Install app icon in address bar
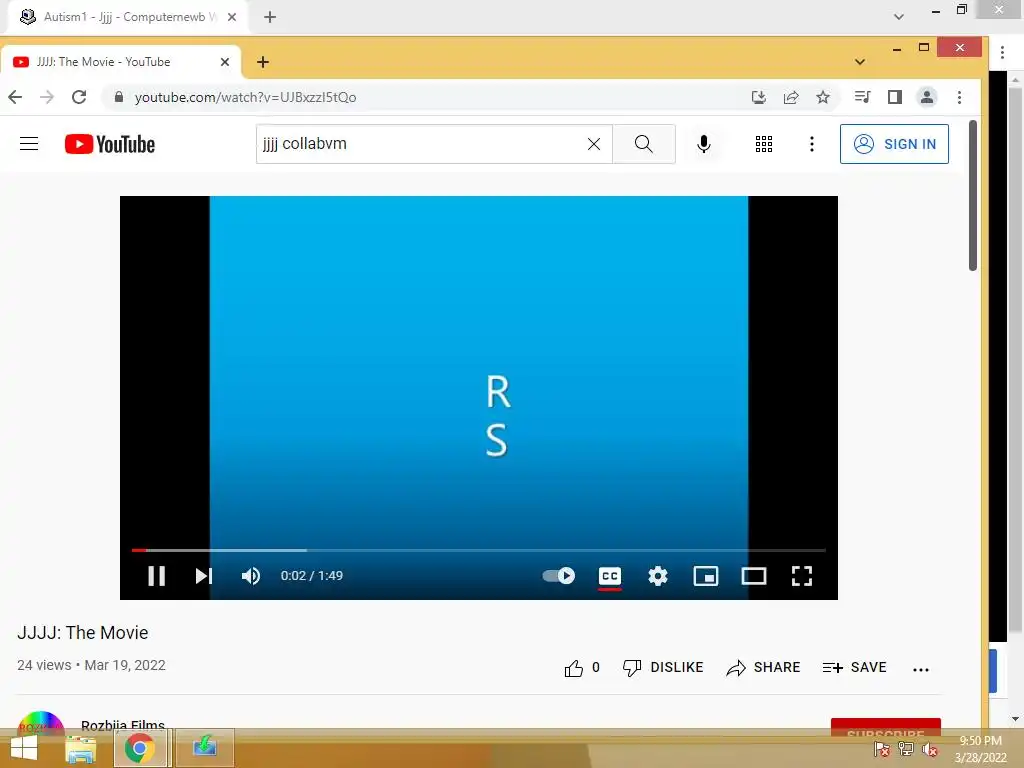This screenshot has width=1024, height=768. point(758,97)
